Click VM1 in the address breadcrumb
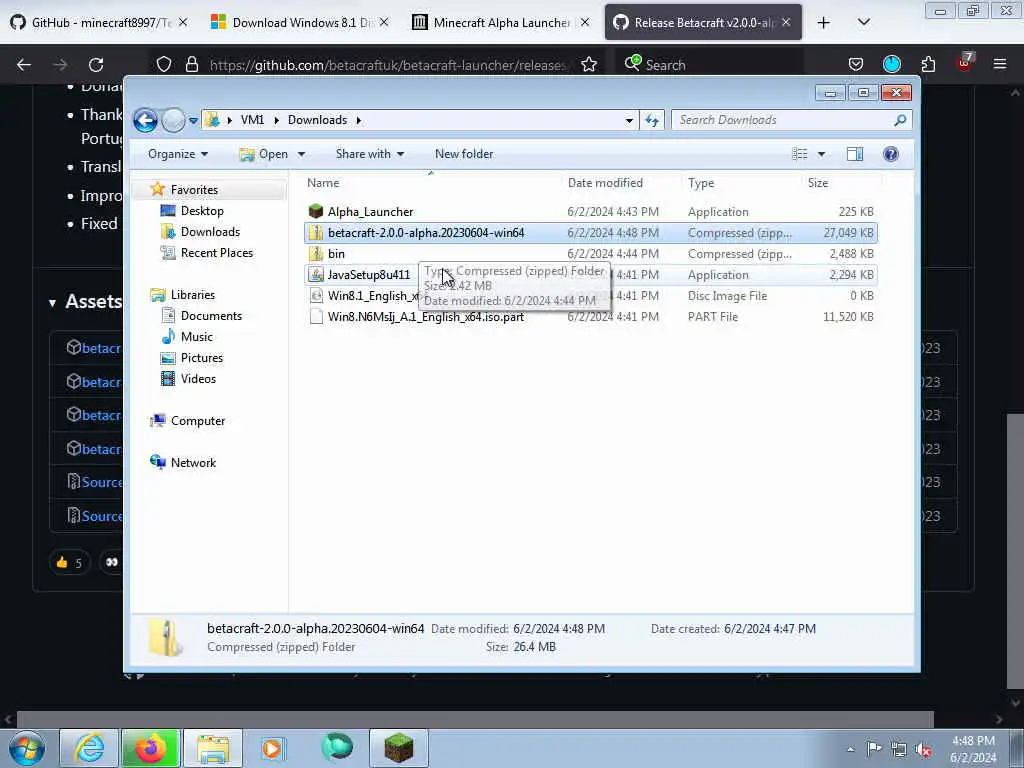1024x768 pixels. point(252,120)
